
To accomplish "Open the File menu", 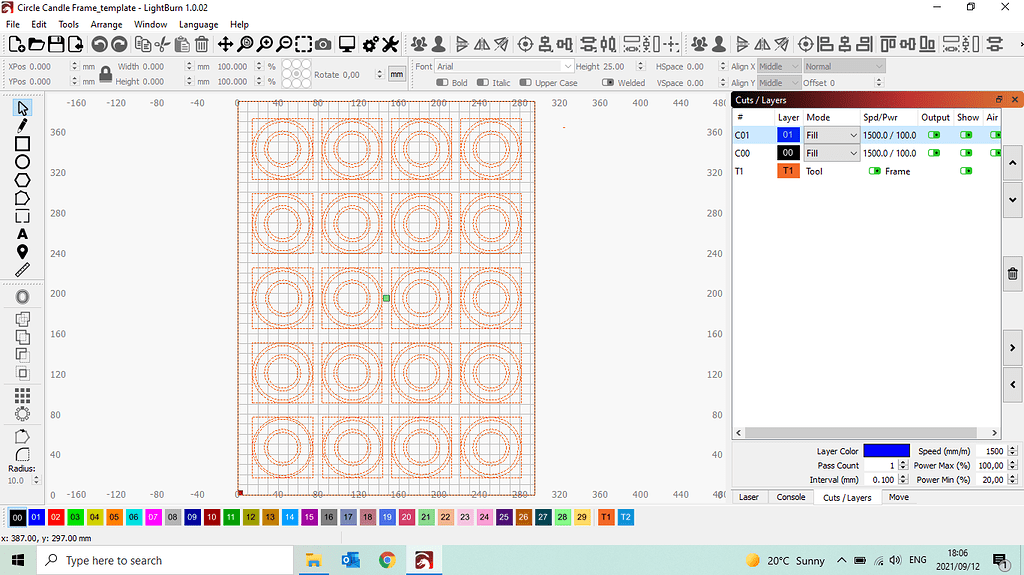I will point(12,24).
